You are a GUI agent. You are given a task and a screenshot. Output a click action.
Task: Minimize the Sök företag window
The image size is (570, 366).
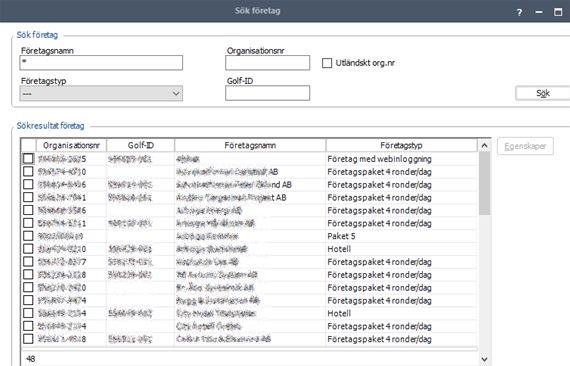click(539, 12)
